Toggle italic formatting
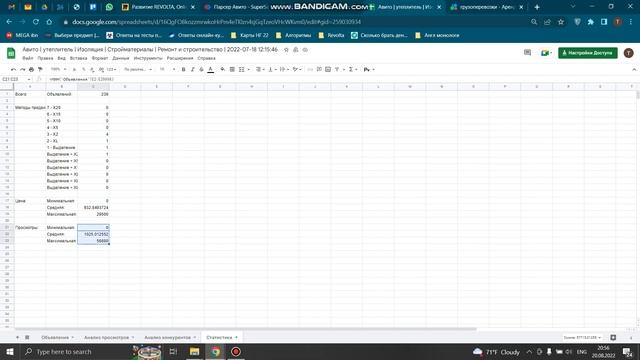Viewport: 640px width, 360px height. (x=193, y=69)
